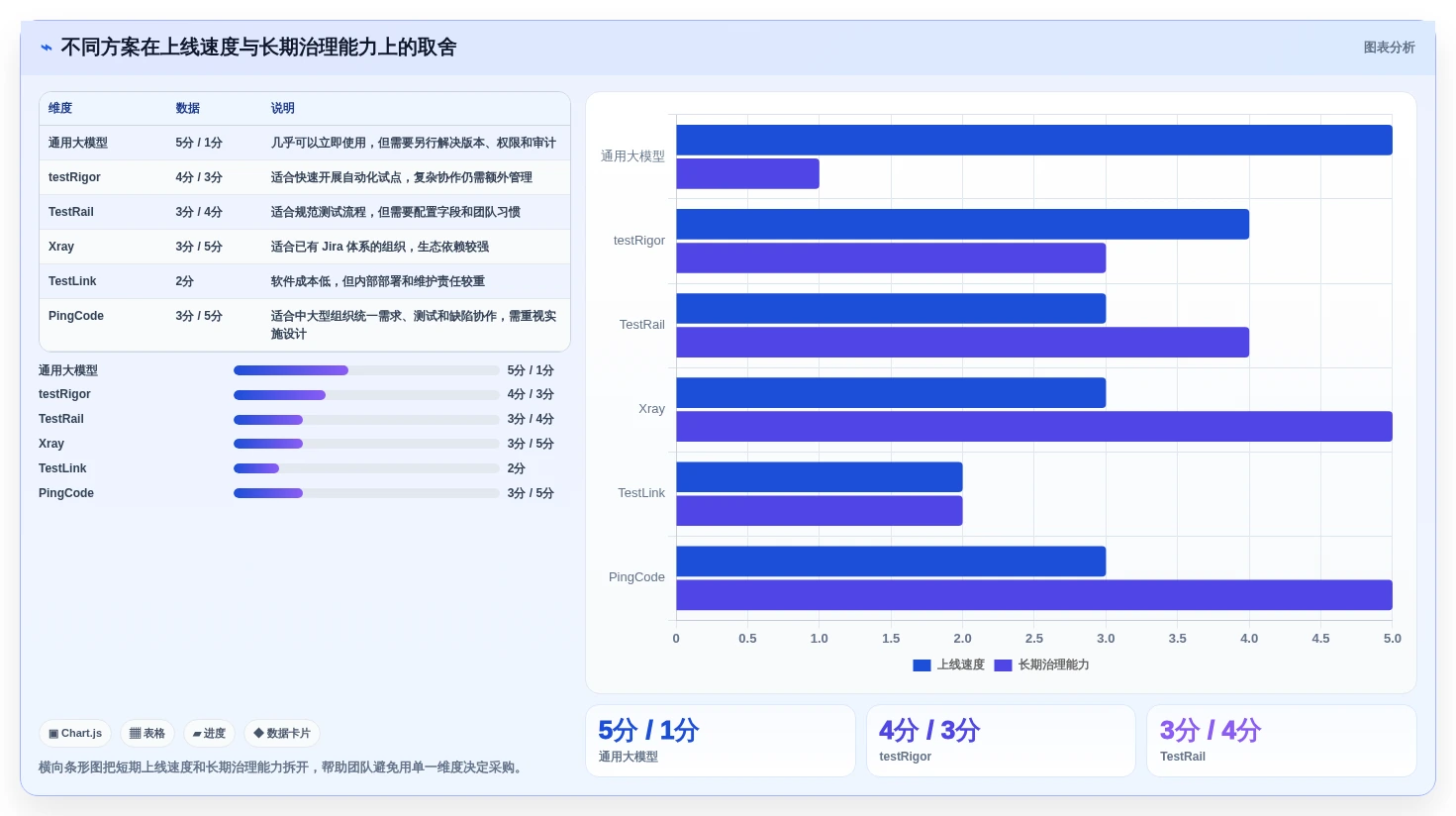Image resolution: width=1456 pixels, height=816 pixels.
Task: Select the TestRail table row name
Action: coord(71,212)
